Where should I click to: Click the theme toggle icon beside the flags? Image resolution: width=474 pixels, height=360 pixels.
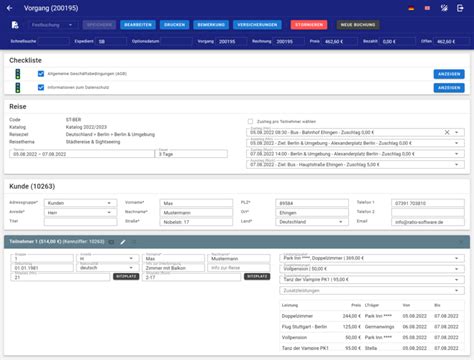click(x=444, y=8)
